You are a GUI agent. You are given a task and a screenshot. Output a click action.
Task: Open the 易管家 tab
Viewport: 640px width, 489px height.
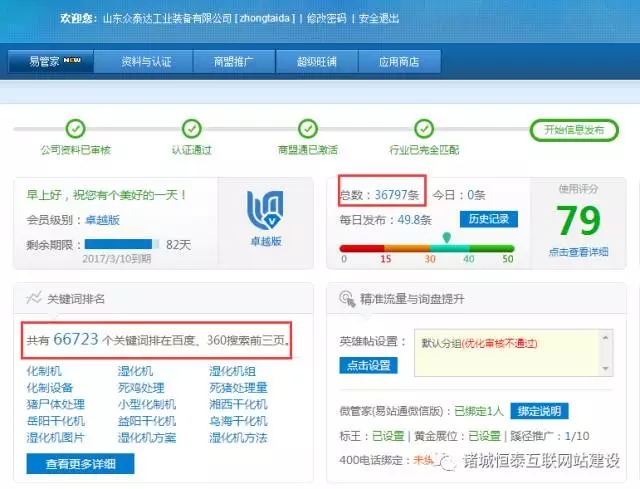[x=51, y=61]
